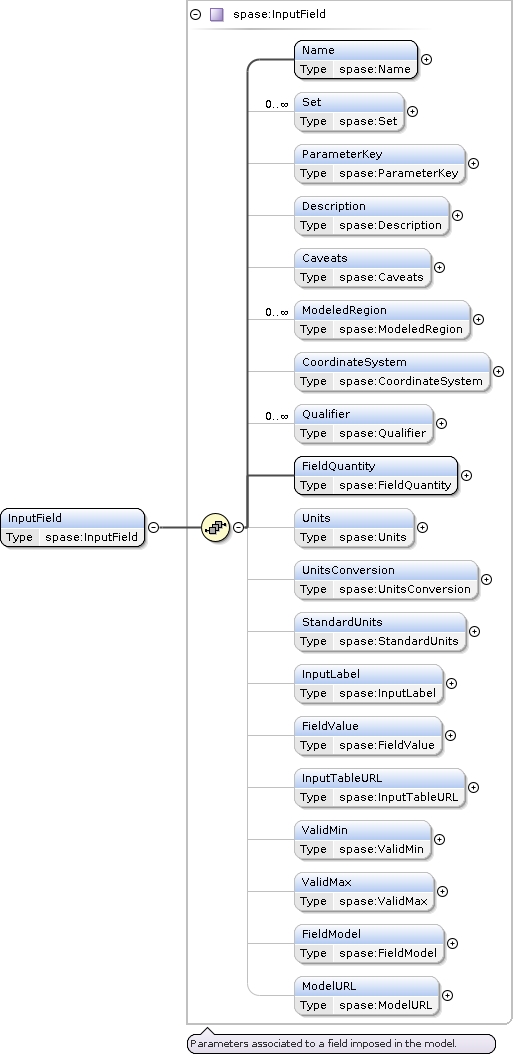Expand the UnitsConversion plus icon

(486, 579)
